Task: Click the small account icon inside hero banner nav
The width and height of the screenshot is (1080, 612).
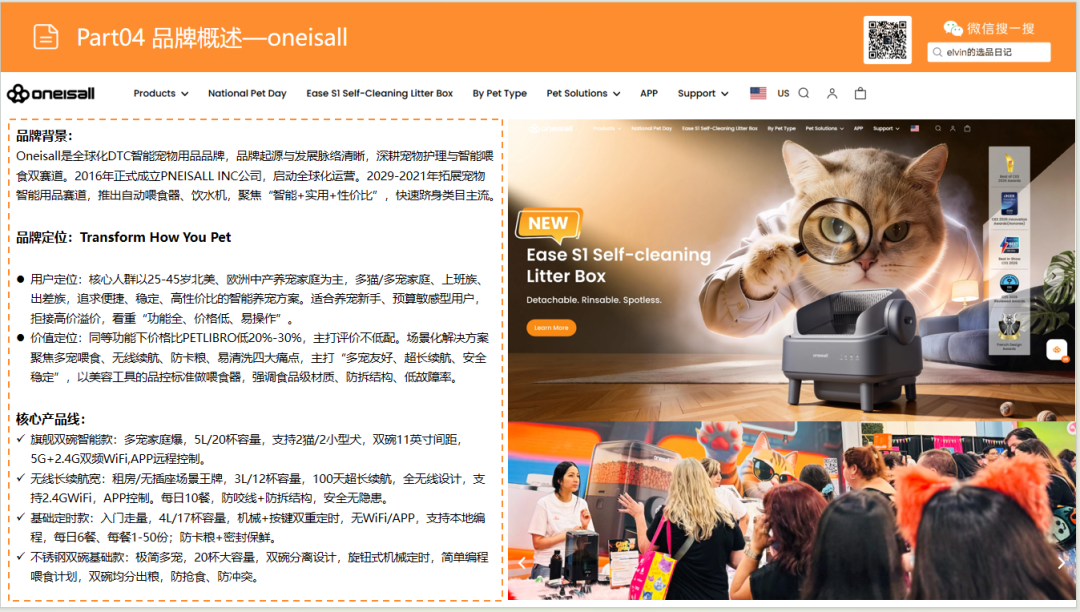Action: tap(953, 129)
